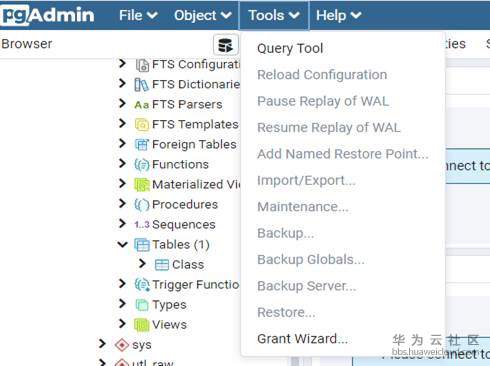Image resolution: width=490 pixels, height=366 pixels.
Task: Expand the FTS Dictionaries node
Action: click(x=122, y=83)
